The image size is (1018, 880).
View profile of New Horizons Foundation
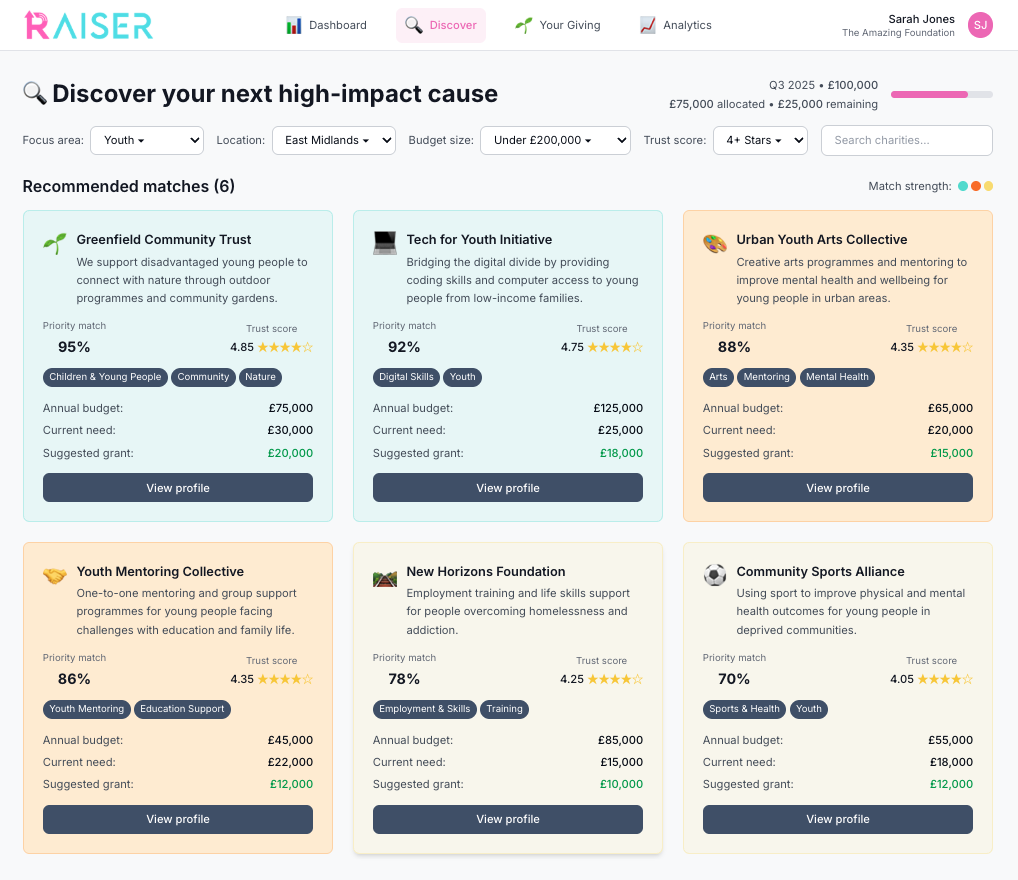click(508, 820)
